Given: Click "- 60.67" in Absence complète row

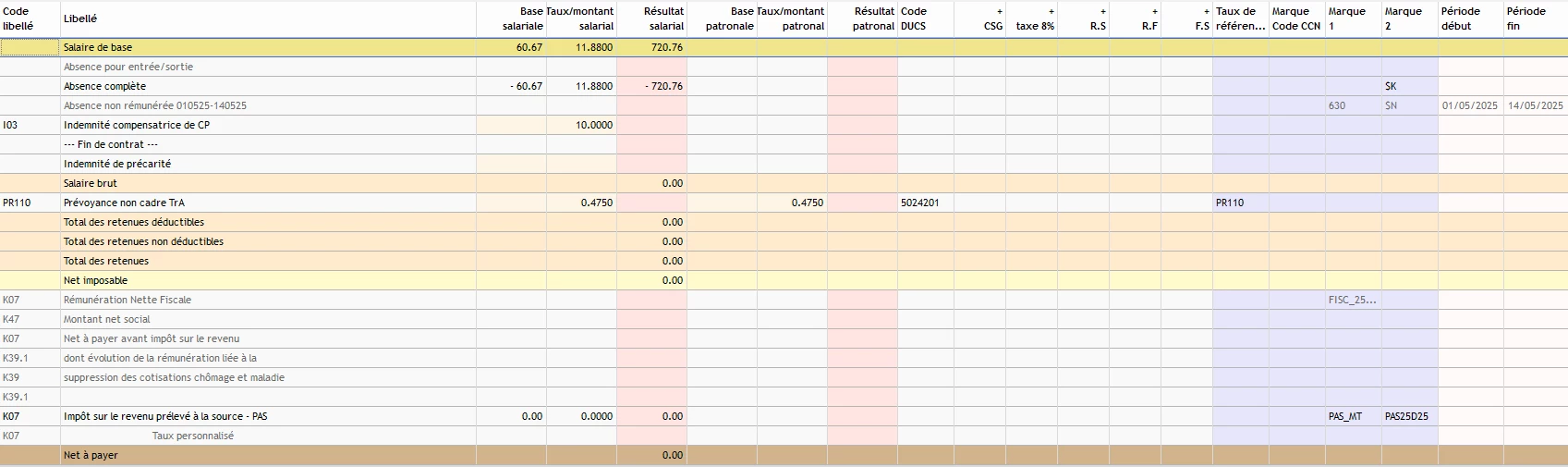Looking at the screenshot, I should [527, 86].
